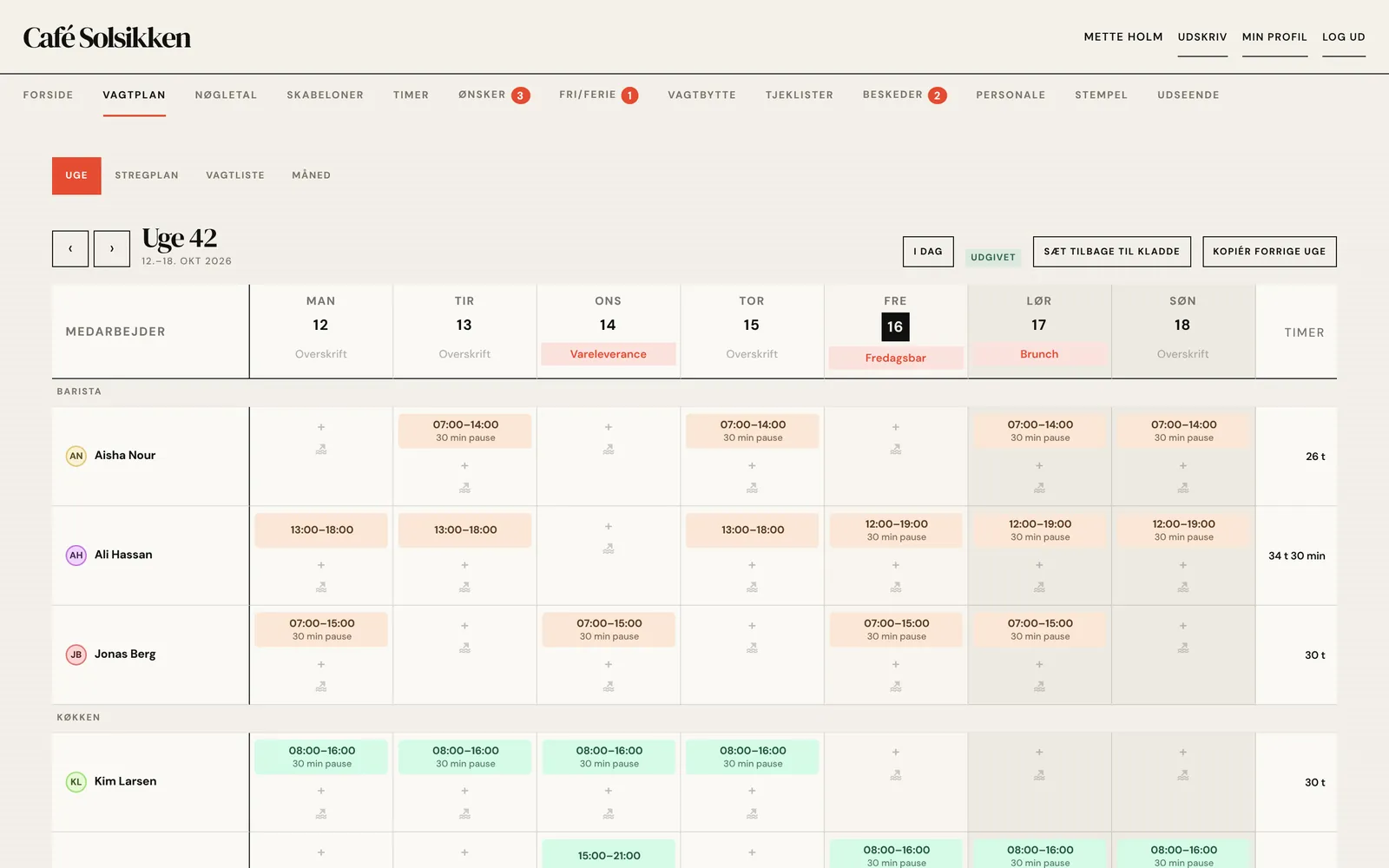
Task: Add a shift for Jonas Berg on Tuesday
Action: click(x=464, y=626)
